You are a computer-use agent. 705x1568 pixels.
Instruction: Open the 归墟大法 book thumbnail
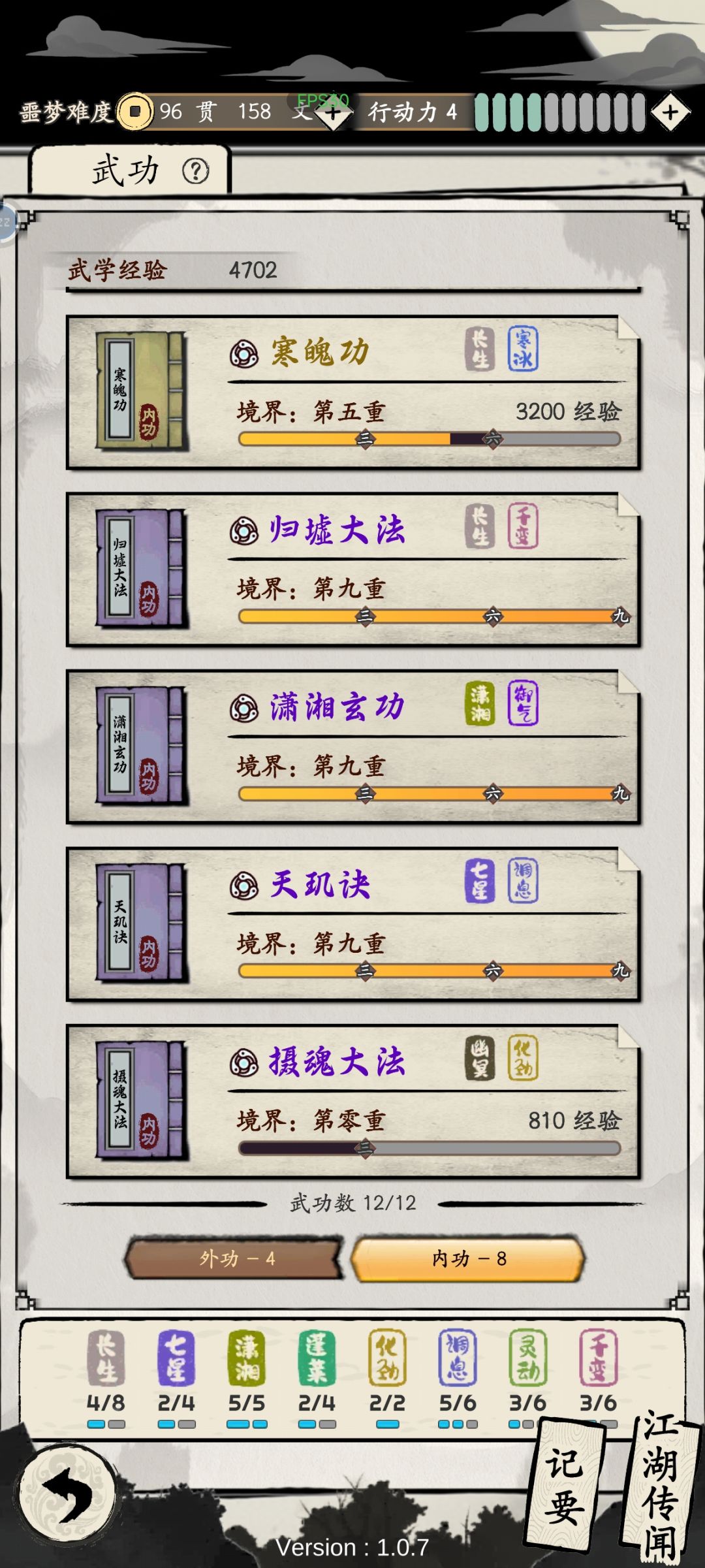[141, 569]
